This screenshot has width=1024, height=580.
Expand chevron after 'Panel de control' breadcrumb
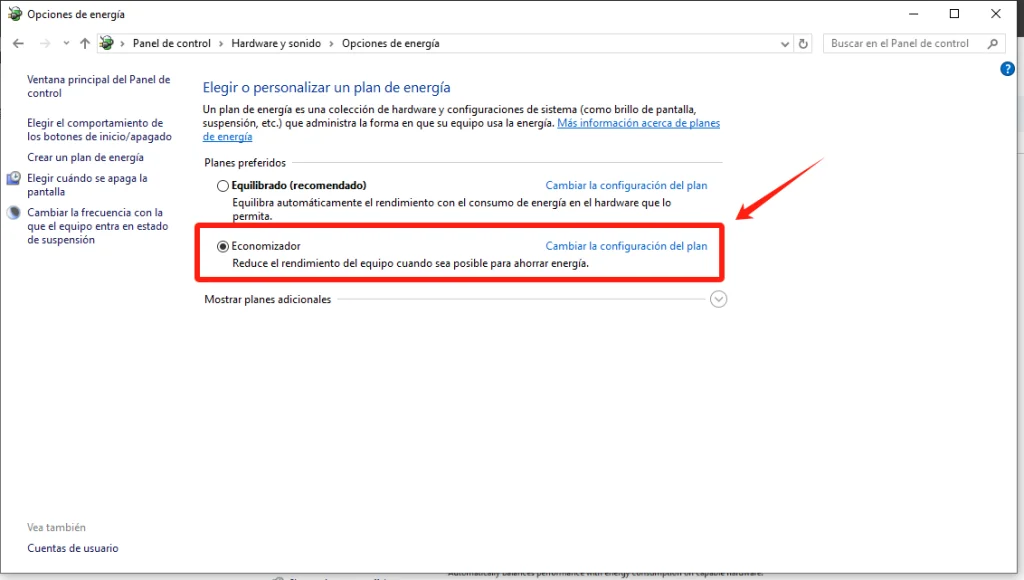[x=221, y=44]
